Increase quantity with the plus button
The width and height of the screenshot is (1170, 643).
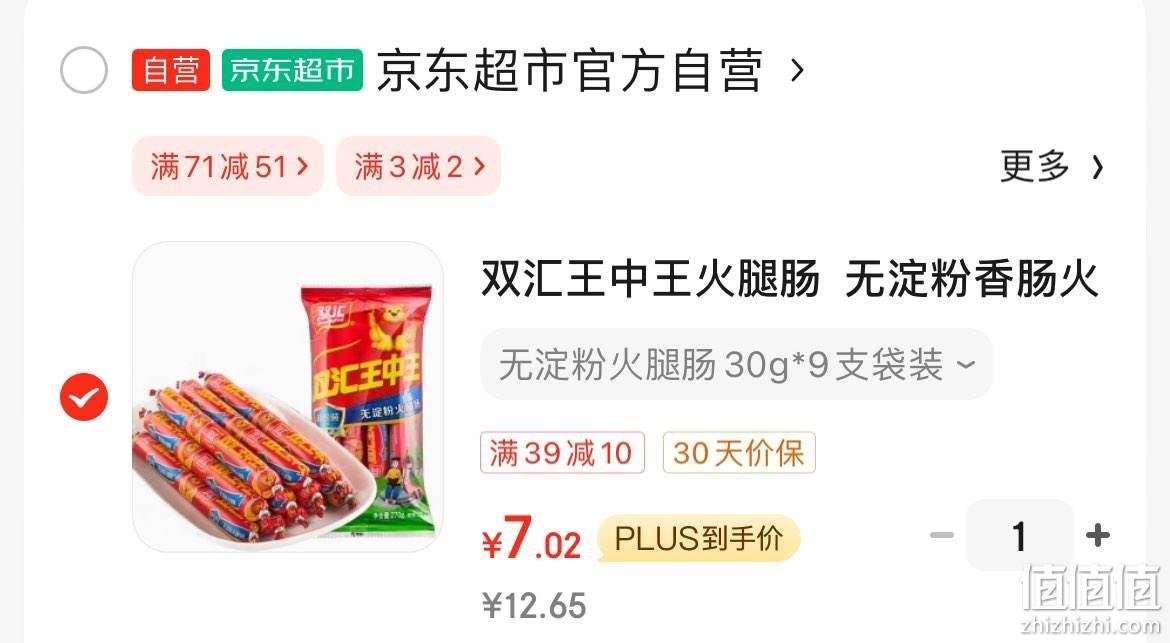point(1098,535)
